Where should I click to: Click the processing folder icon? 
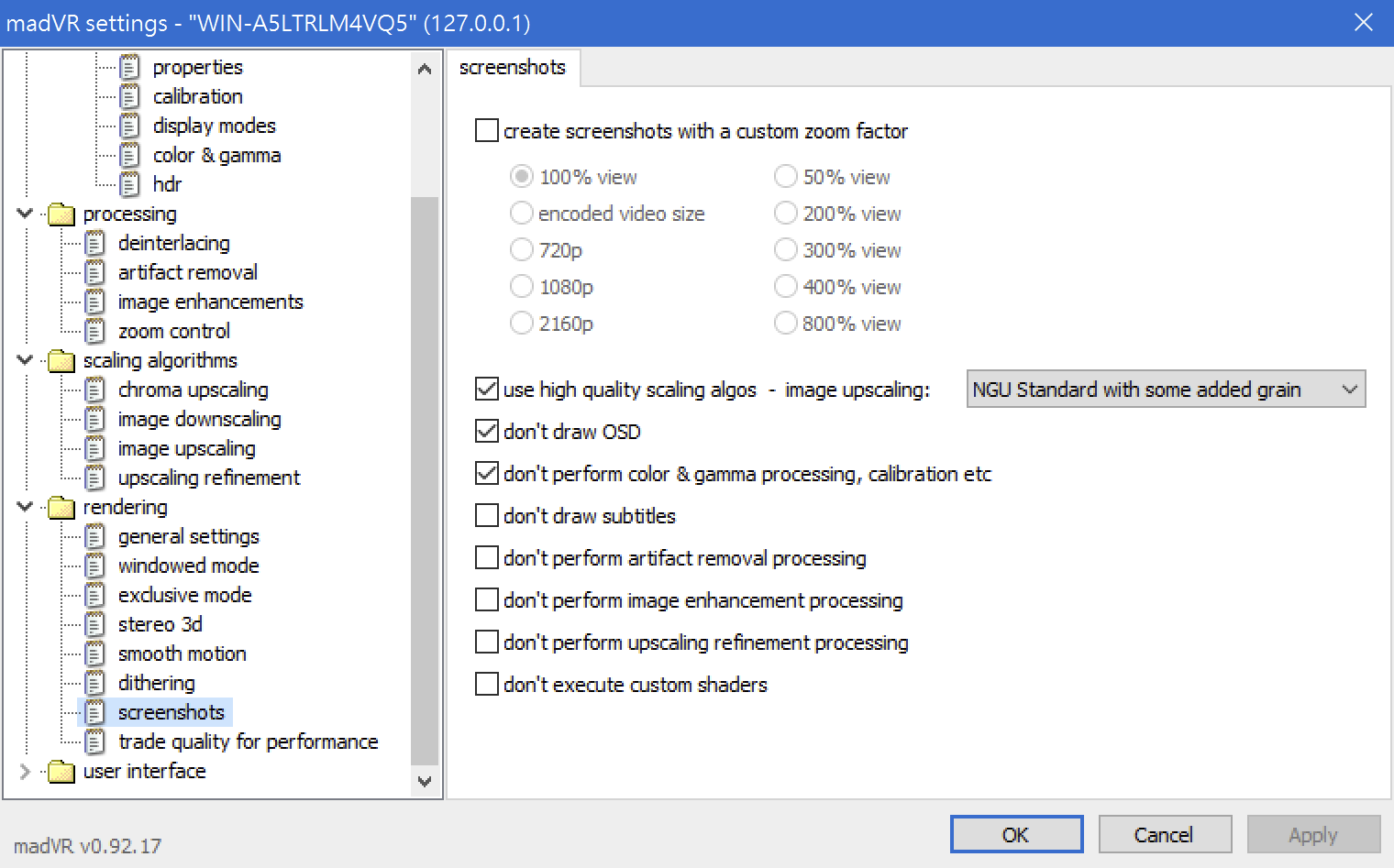coord(61,214)
